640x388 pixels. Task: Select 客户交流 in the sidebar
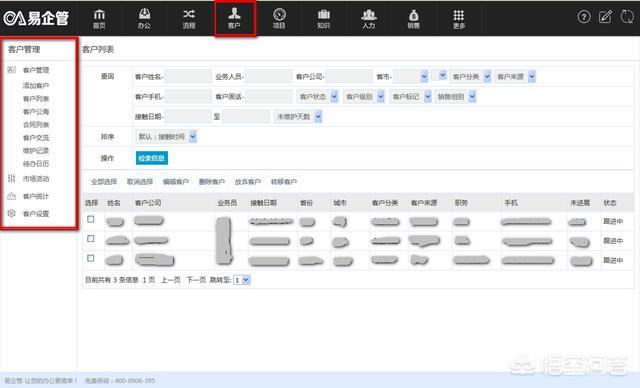[x=36, y=137]
